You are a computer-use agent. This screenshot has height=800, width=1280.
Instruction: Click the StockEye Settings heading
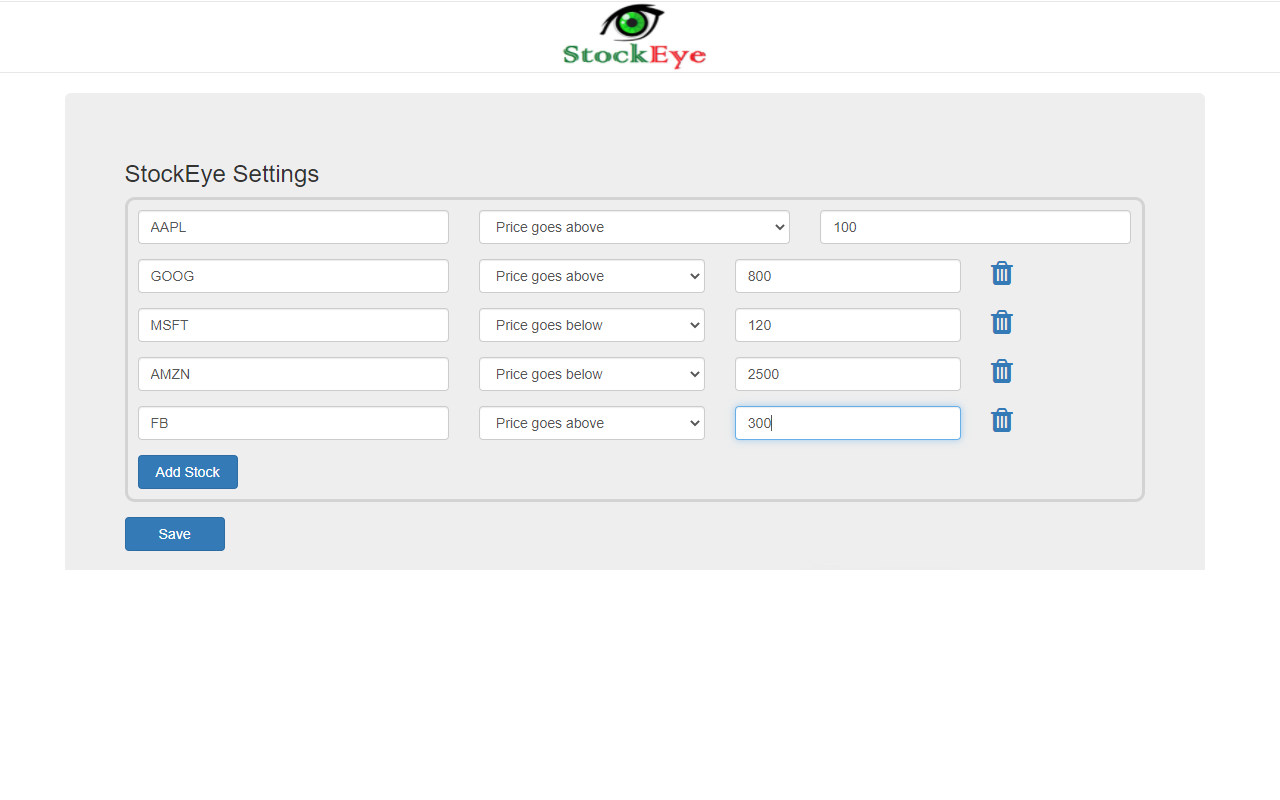tap(222, 174)
